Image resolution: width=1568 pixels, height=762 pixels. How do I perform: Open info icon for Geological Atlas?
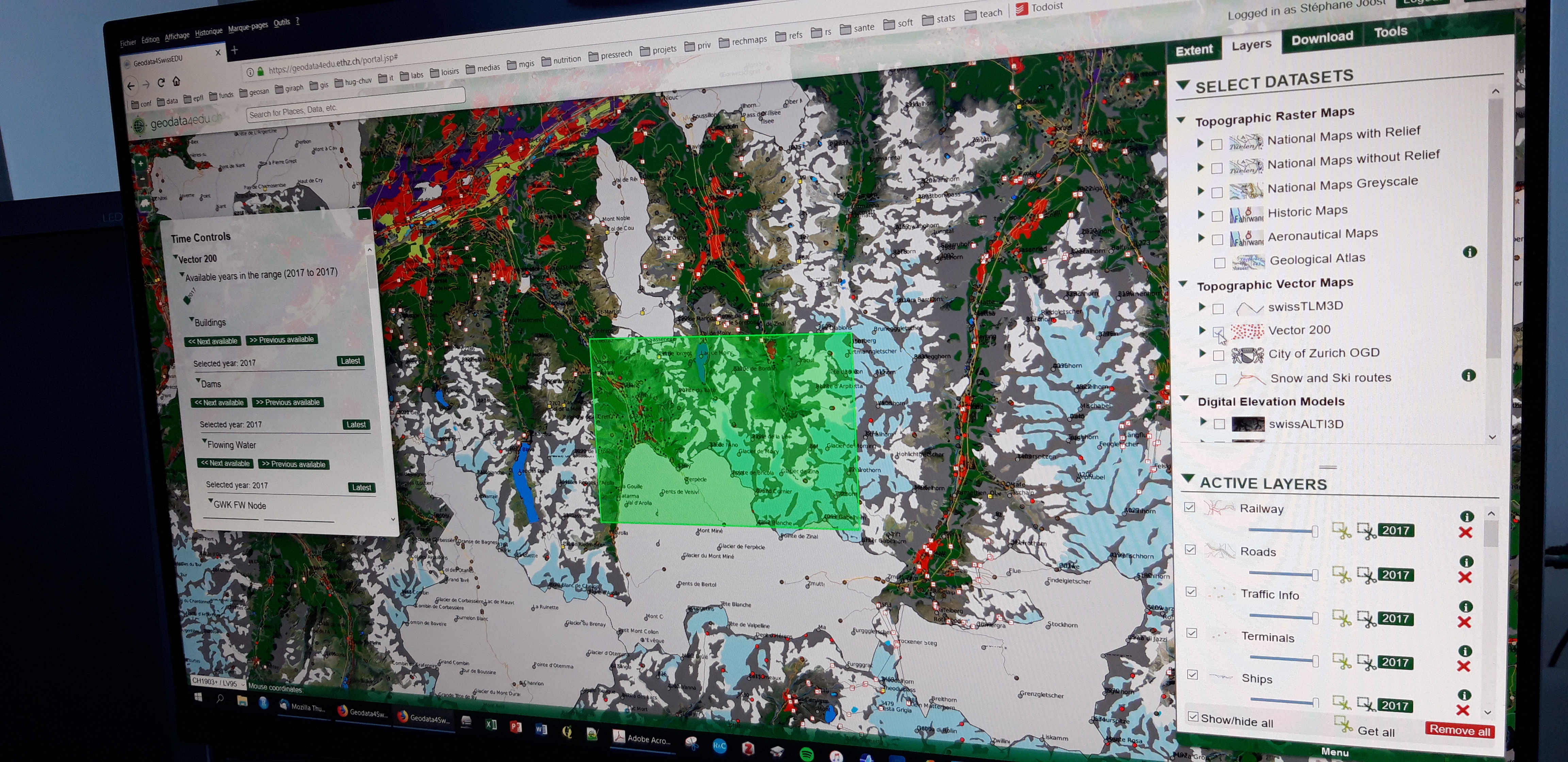pos(1469,252)
